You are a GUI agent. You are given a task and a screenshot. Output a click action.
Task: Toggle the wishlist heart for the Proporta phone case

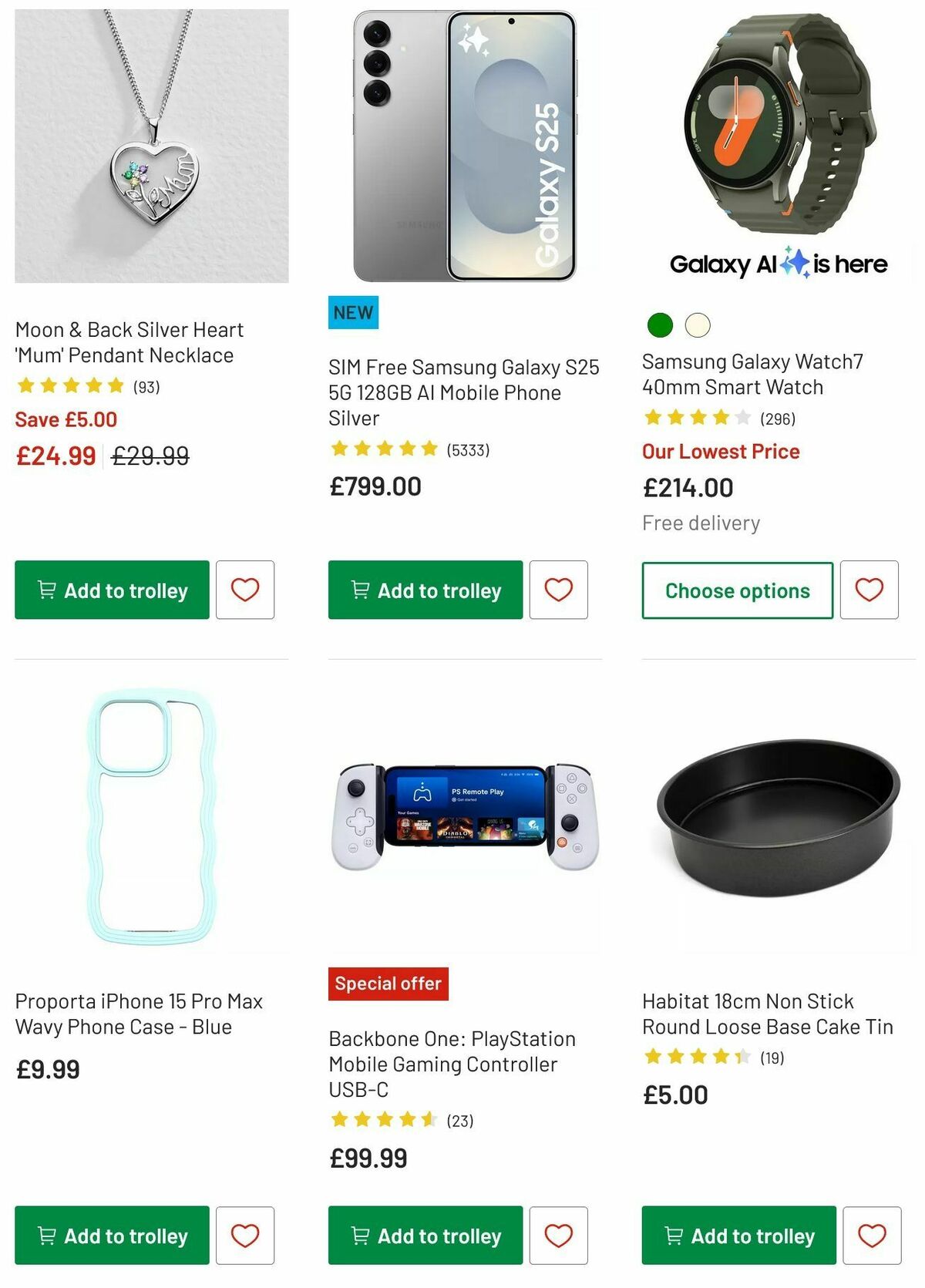[245, 1236]
